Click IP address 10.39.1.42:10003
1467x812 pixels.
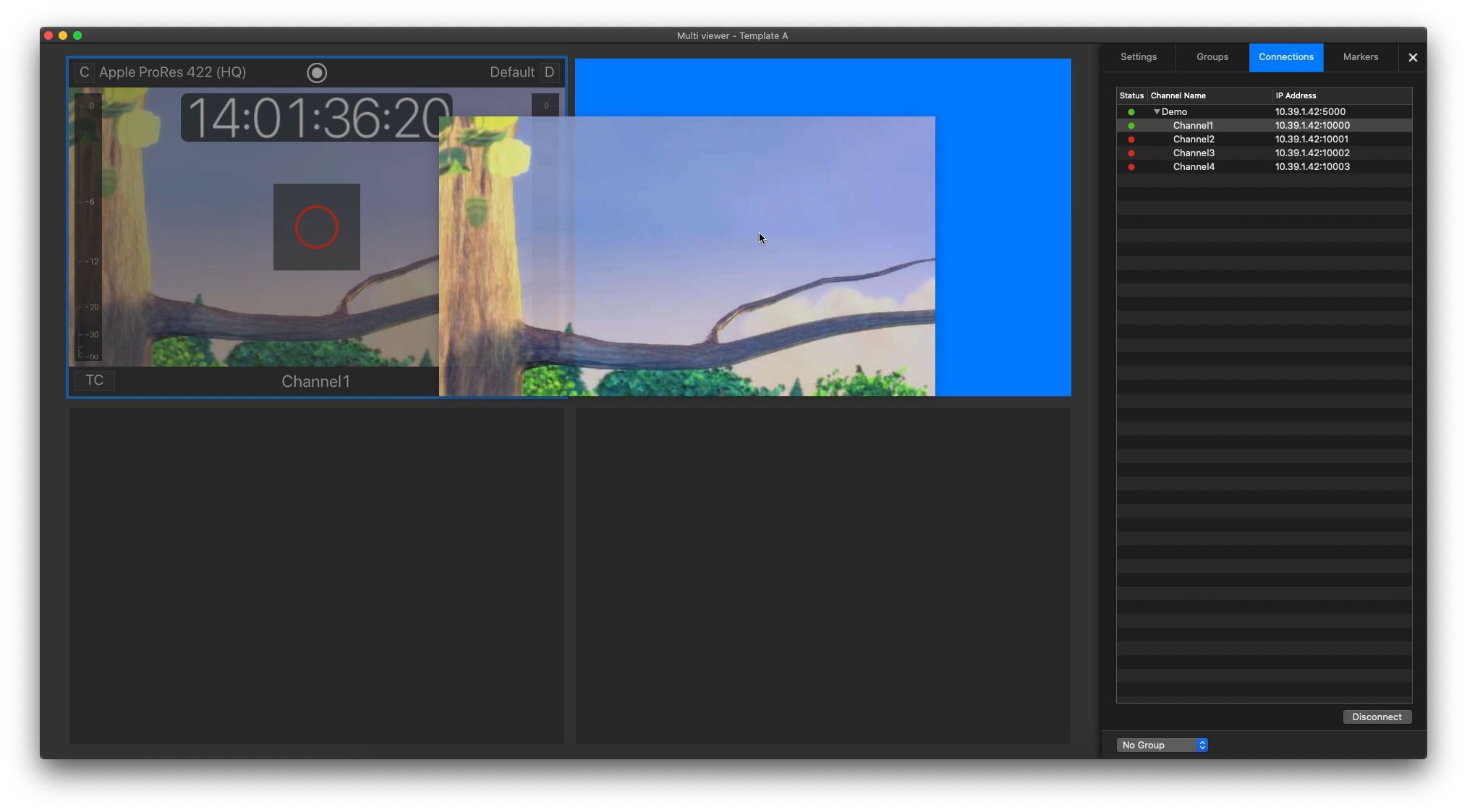[x=1312, y=167]
